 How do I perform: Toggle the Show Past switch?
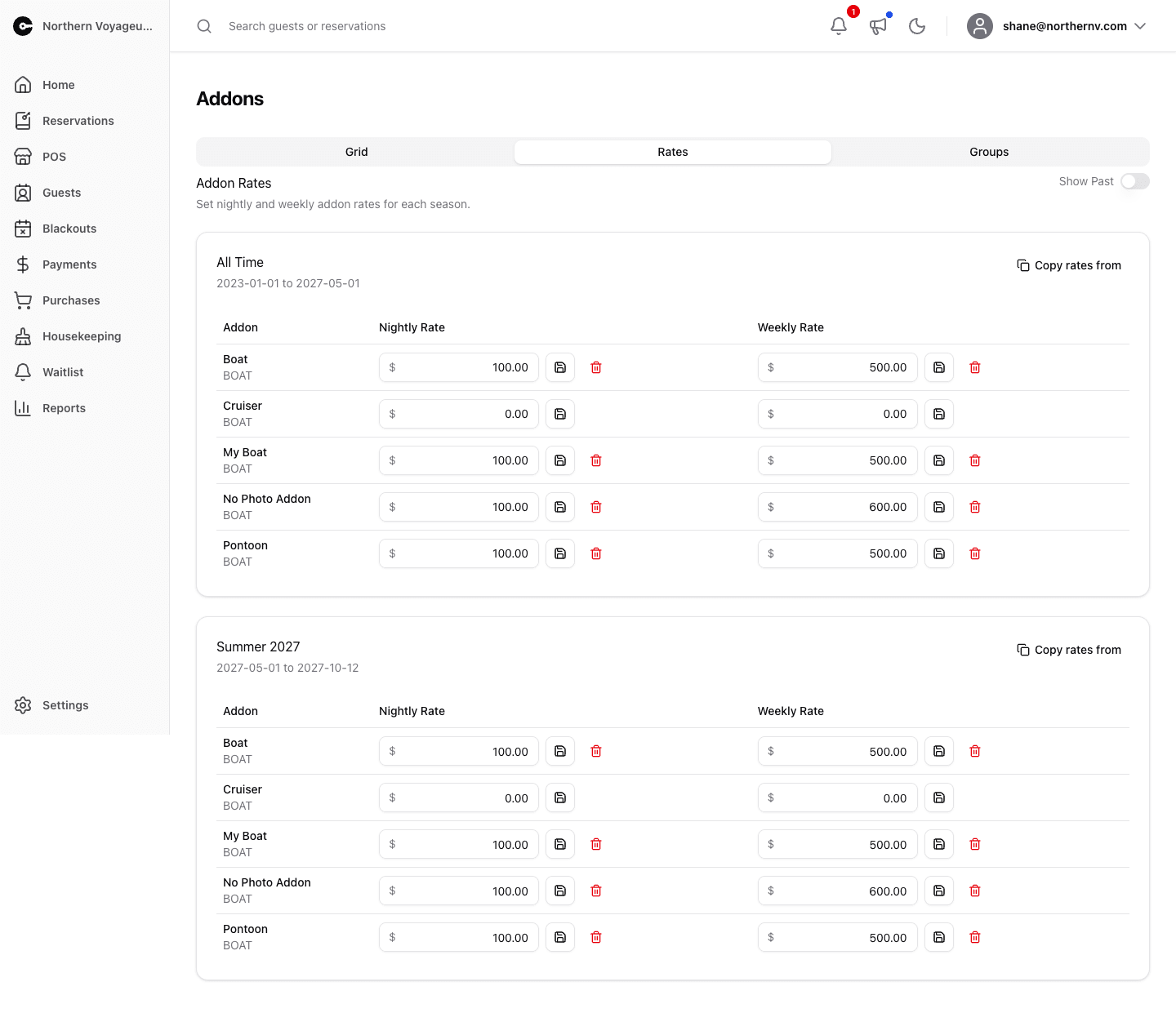coord(1134,181)
